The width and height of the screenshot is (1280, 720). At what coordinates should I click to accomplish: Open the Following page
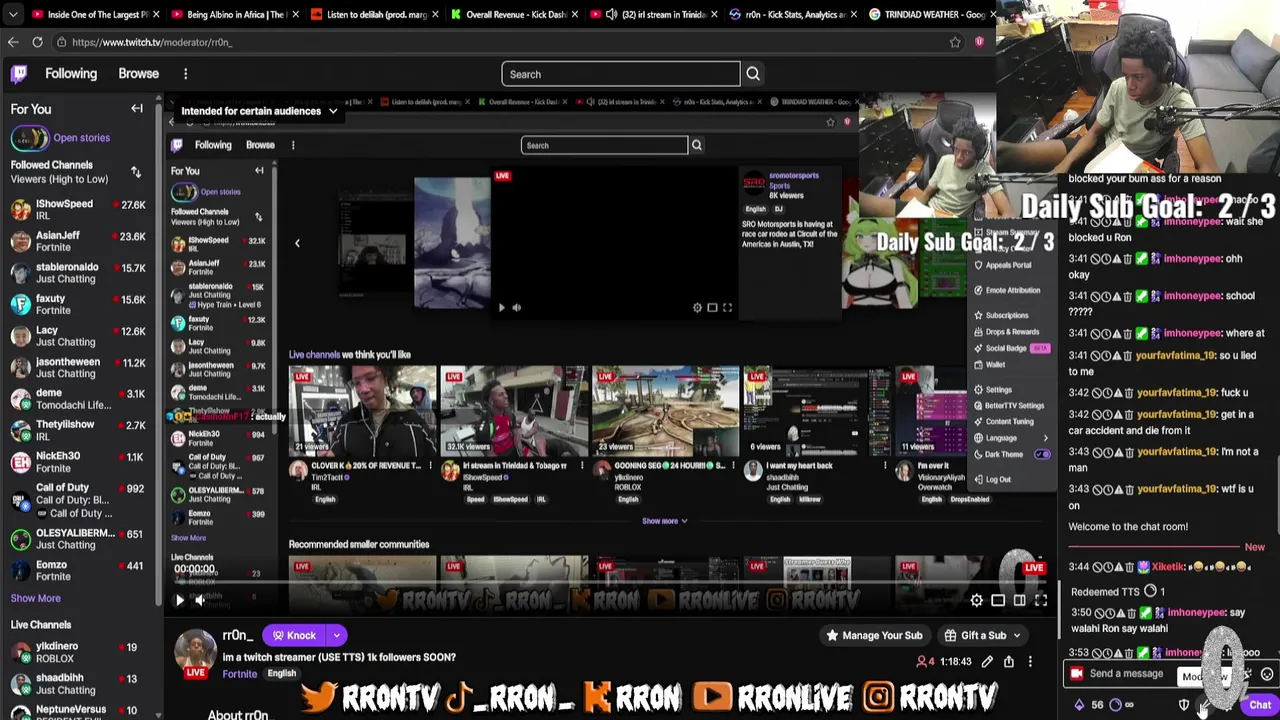(71, 73)
